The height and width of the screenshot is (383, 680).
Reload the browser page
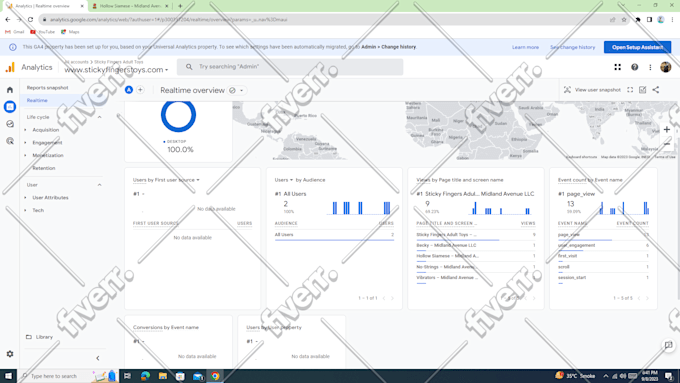click(30, 20)
